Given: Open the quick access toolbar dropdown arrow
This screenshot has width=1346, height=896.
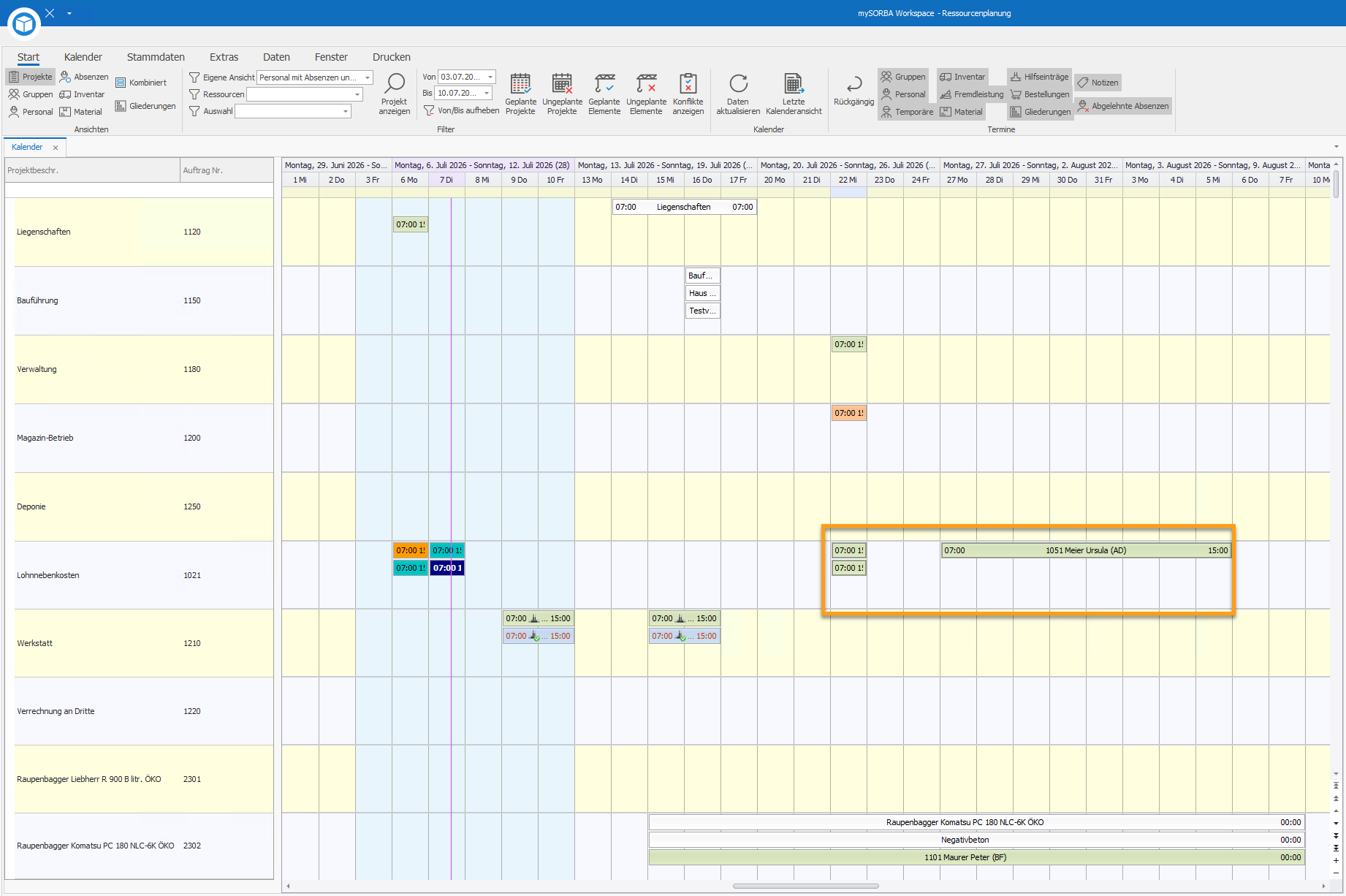Looking at the screenshot, I should (x=69, y=13).
